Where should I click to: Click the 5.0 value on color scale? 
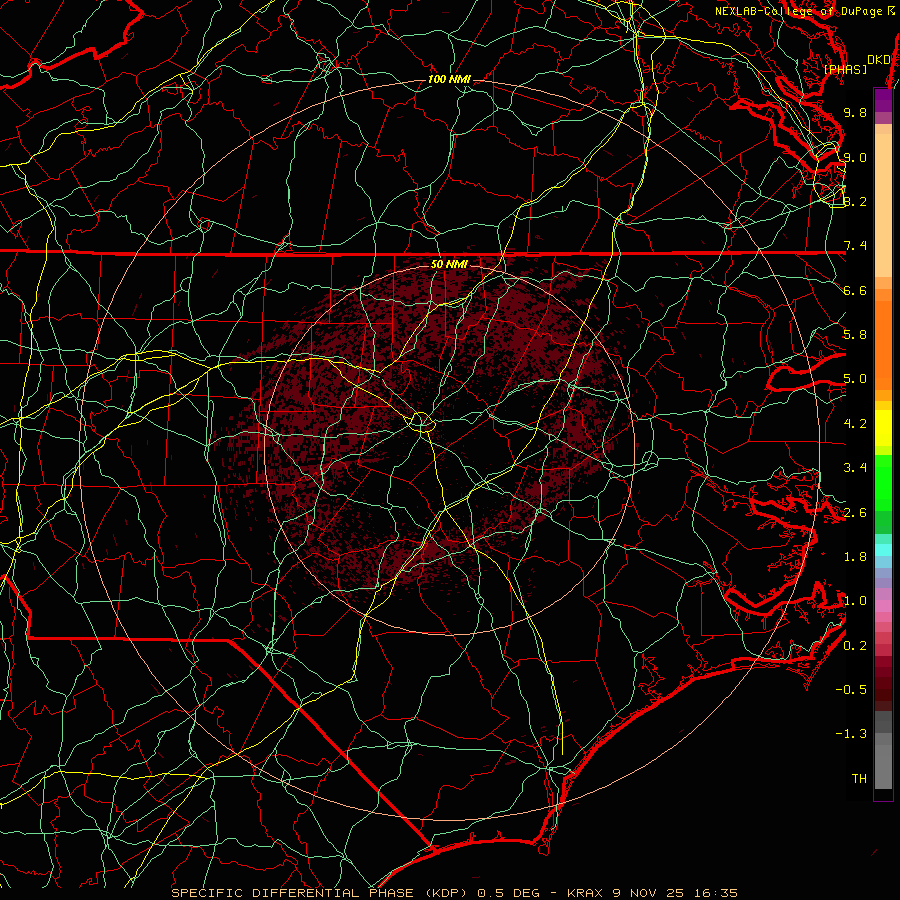pos(855,379)
